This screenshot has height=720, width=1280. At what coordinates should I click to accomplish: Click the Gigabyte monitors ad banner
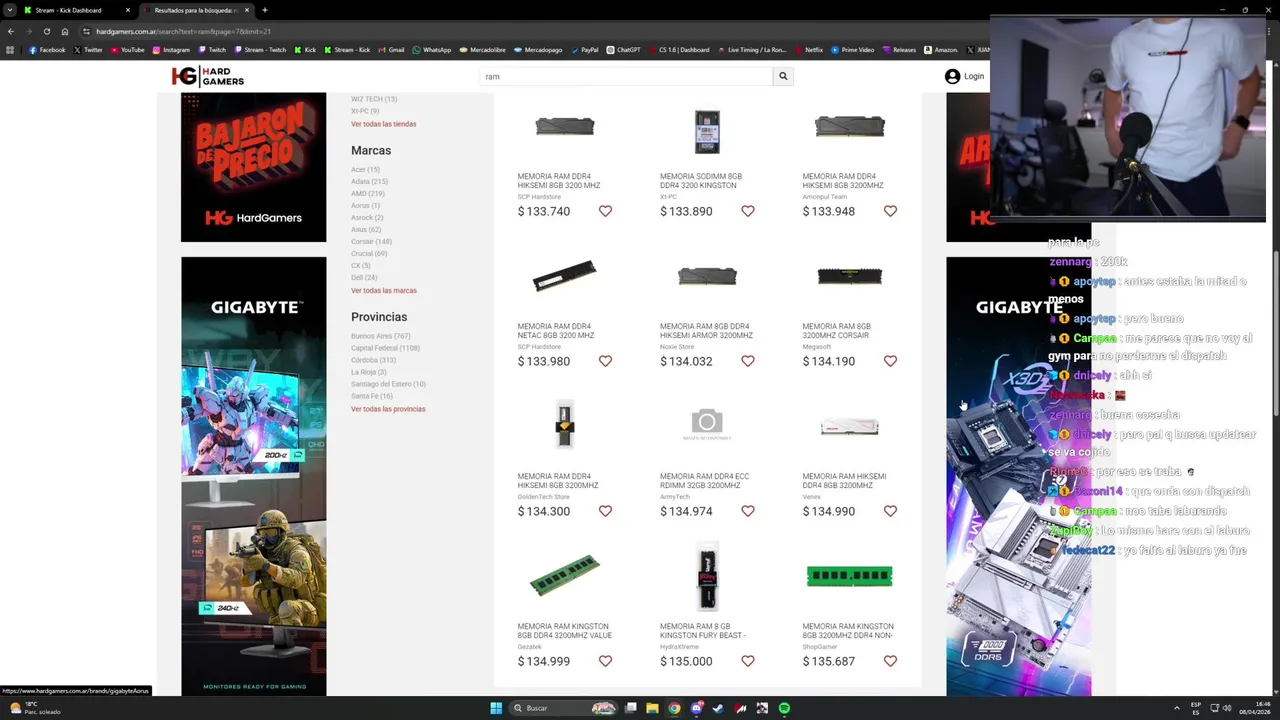253,476
